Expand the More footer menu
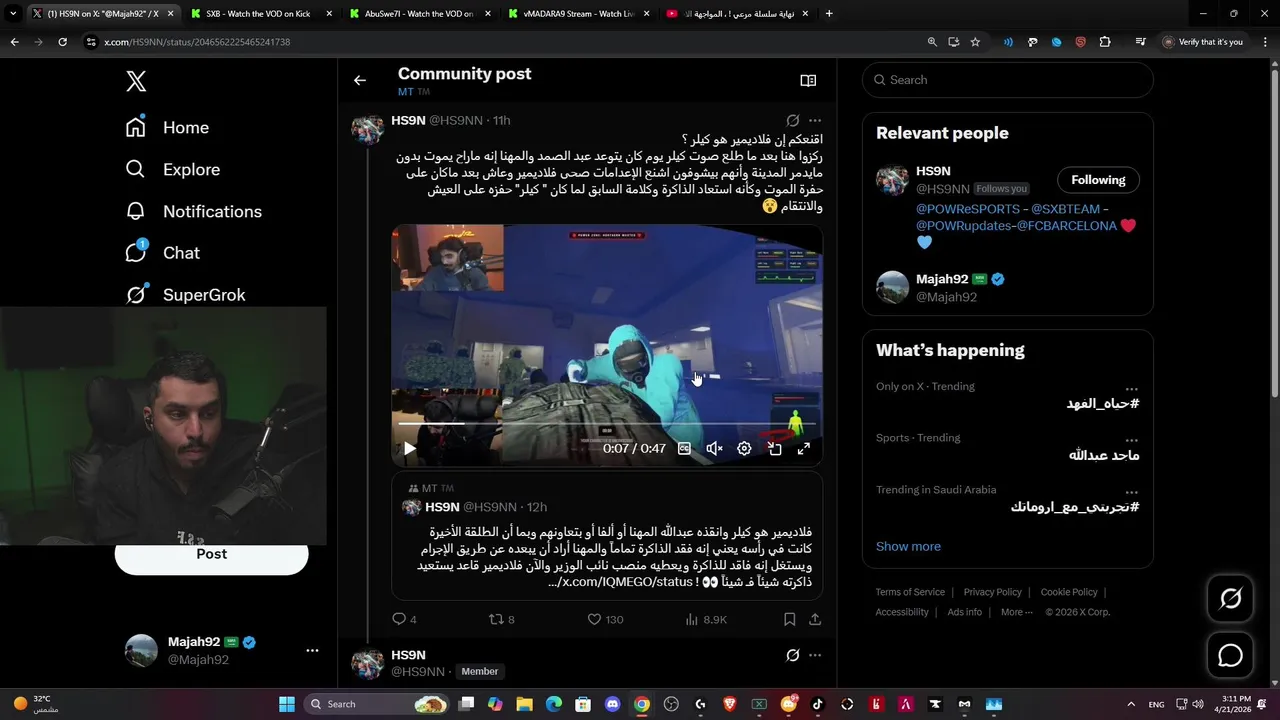 pyautogui.click(x=1017, y=612)
